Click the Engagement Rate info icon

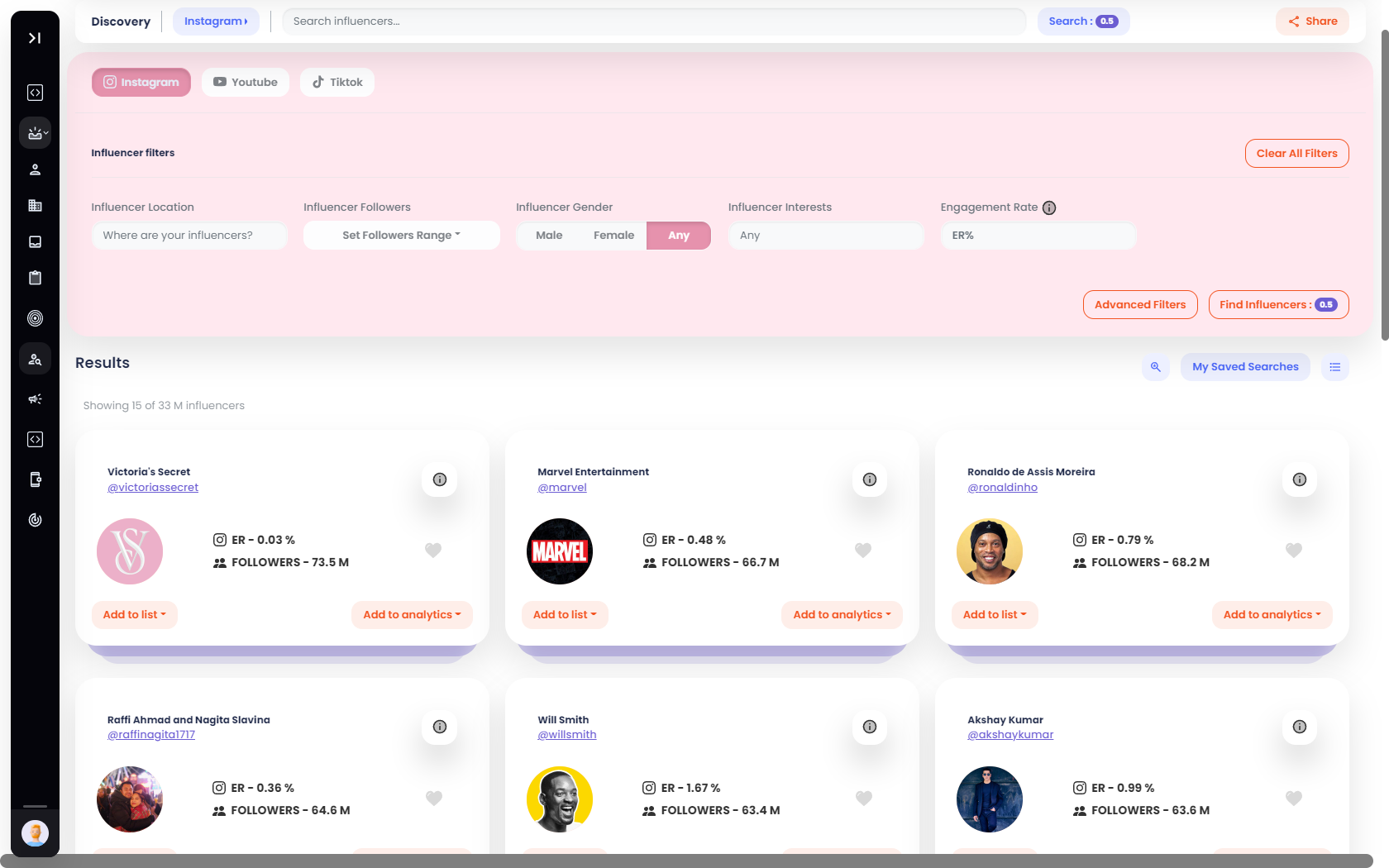[1049, 207]
